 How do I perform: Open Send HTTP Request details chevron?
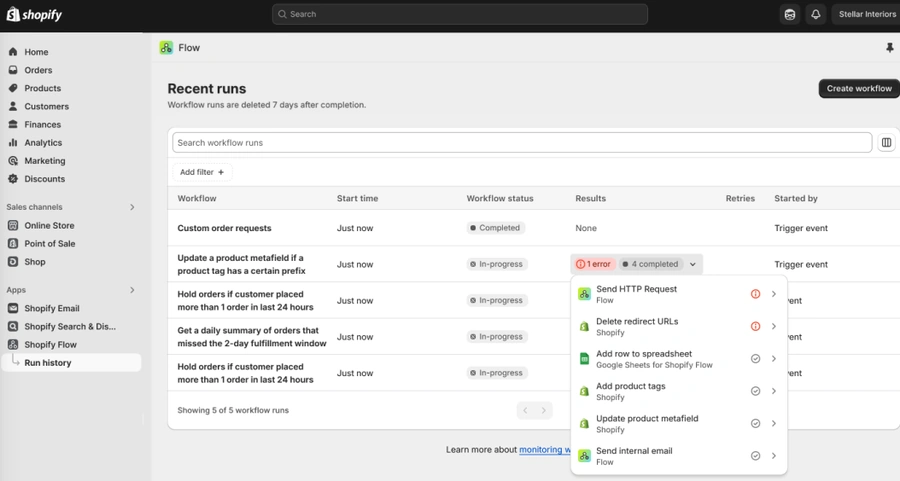tap(774, 294)
